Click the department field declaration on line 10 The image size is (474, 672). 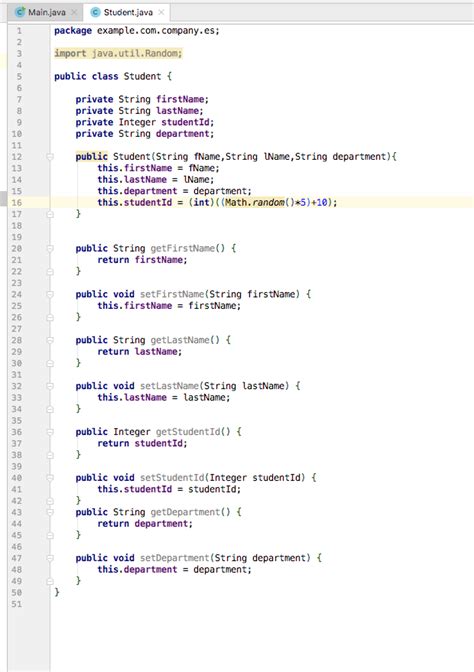pos(144,134)
